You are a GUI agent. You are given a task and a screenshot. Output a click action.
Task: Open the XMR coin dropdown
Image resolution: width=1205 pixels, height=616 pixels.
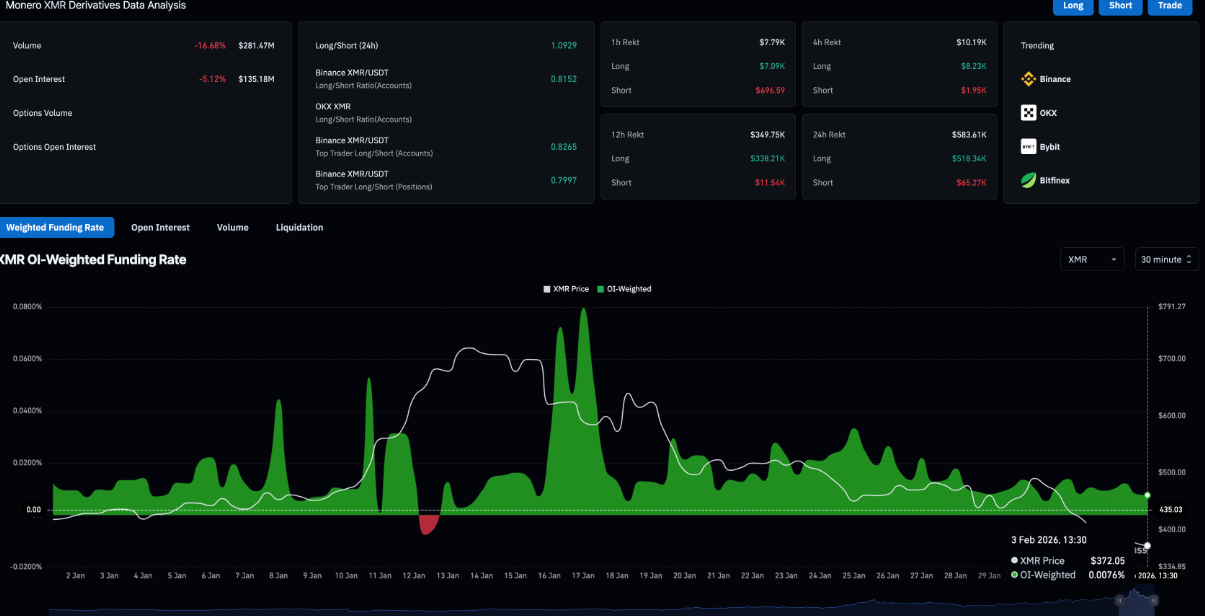tap(1092, 259)
